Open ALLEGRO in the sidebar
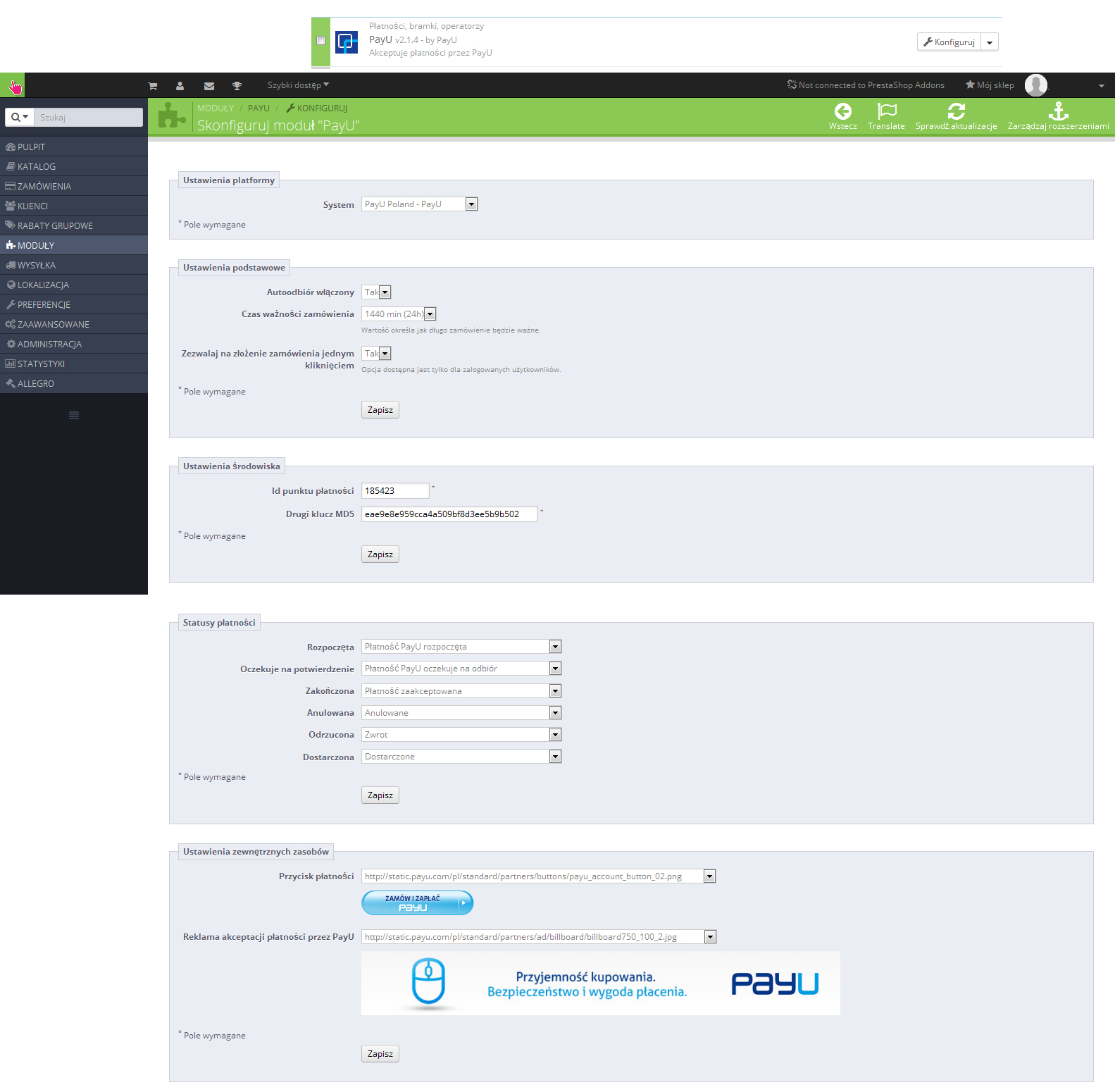The width and height of the screenshot is (1115, 1092). coord(74,383)
